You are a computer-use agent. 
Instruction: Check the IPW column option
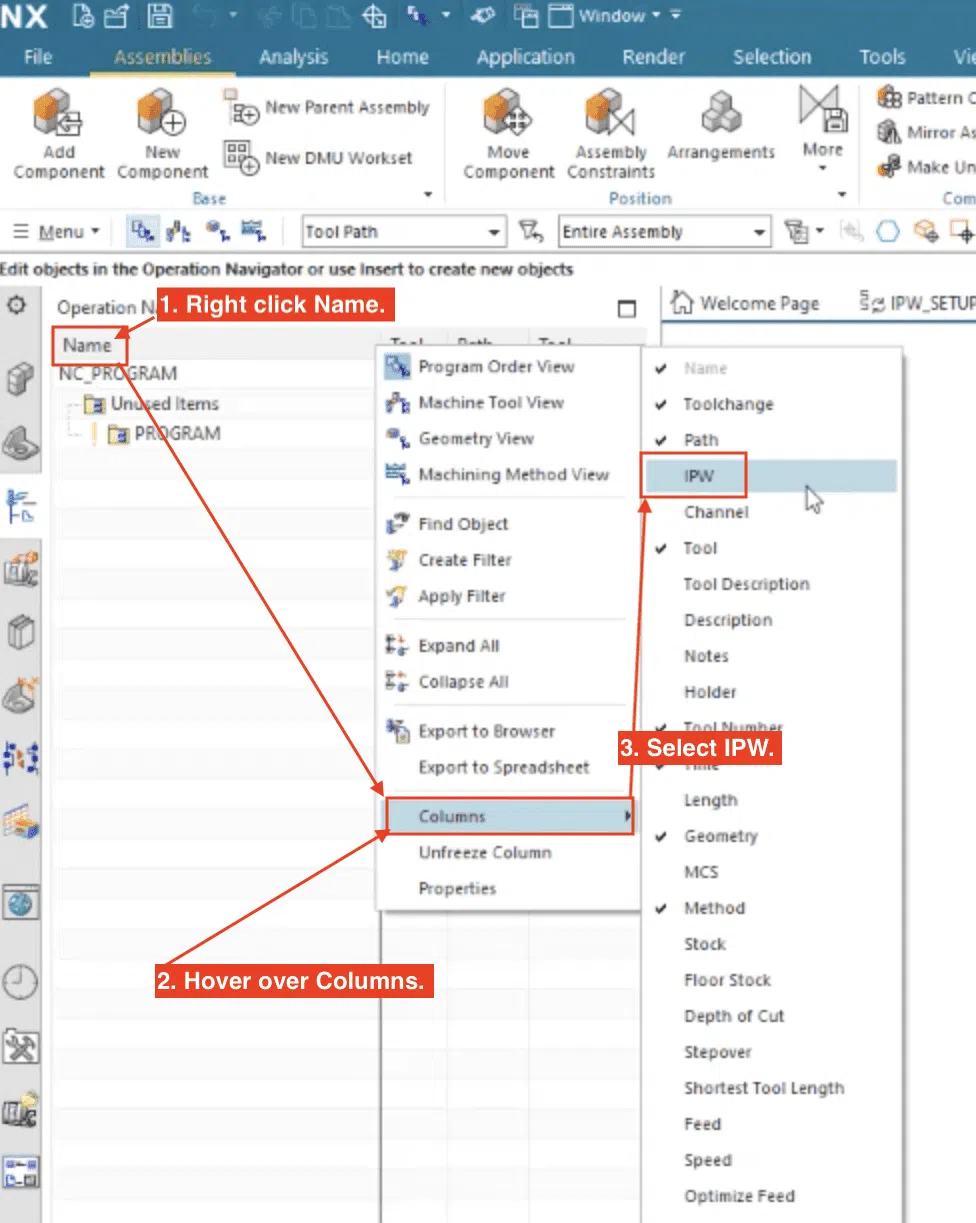(x=770, y=476)
